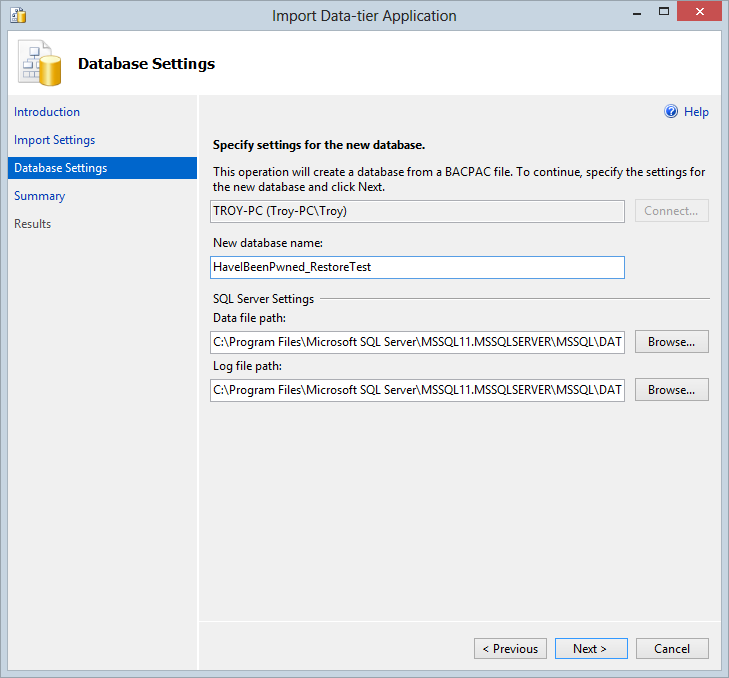Open the Import Settings step
The height and width of the screenshot is (678, 729).
click(55, 140)
